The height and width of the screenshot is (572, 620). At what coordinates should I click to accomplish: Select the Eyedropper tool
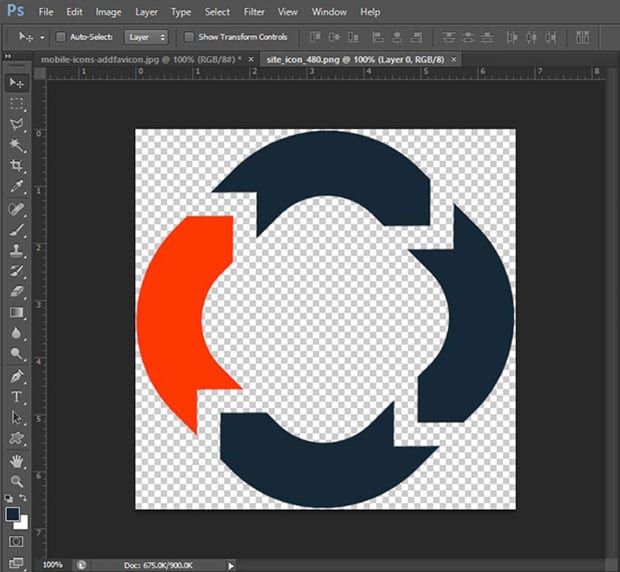tap(16, 186)
